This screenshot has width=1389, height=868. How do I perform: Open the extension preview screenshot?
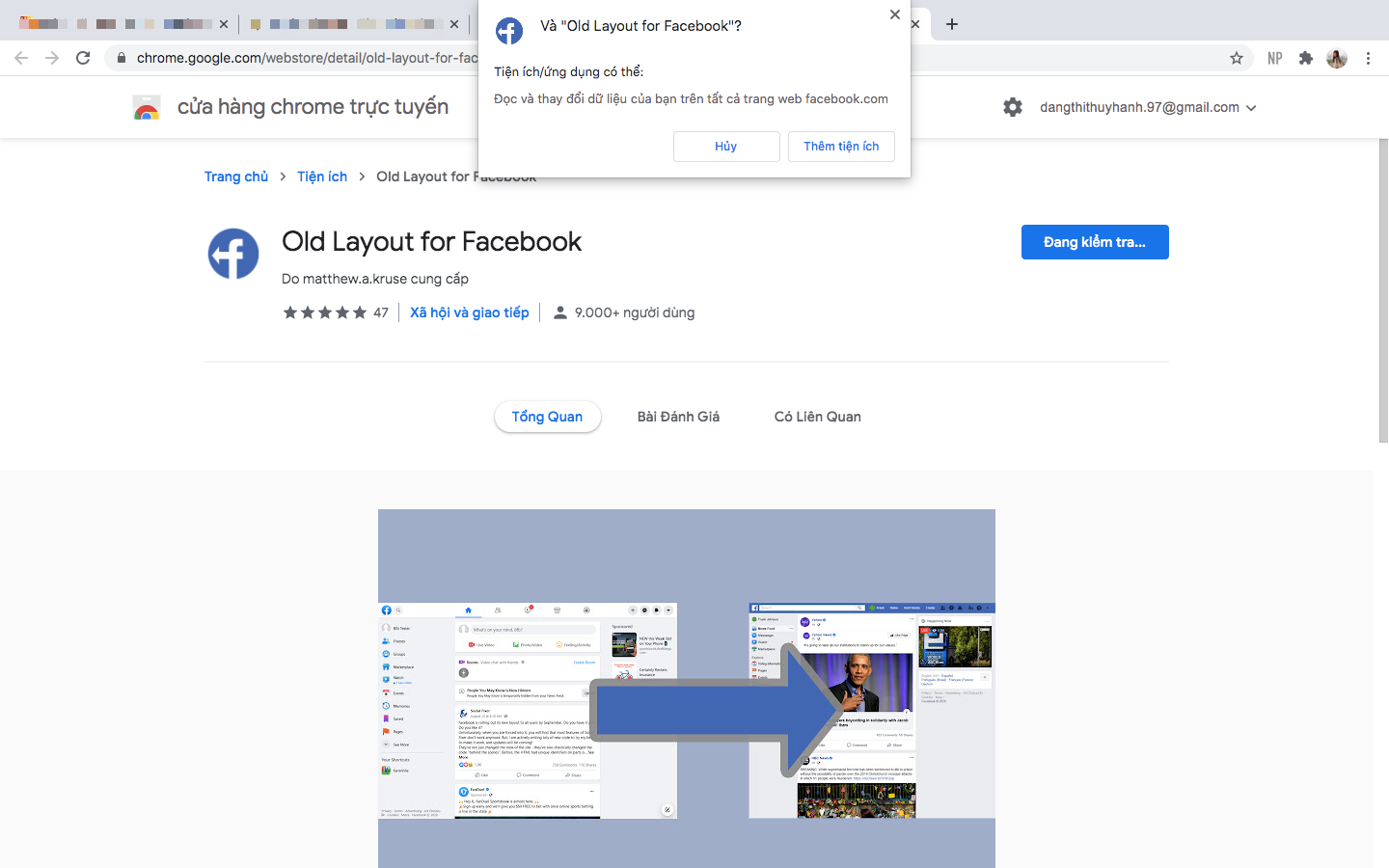click(687, 689)
